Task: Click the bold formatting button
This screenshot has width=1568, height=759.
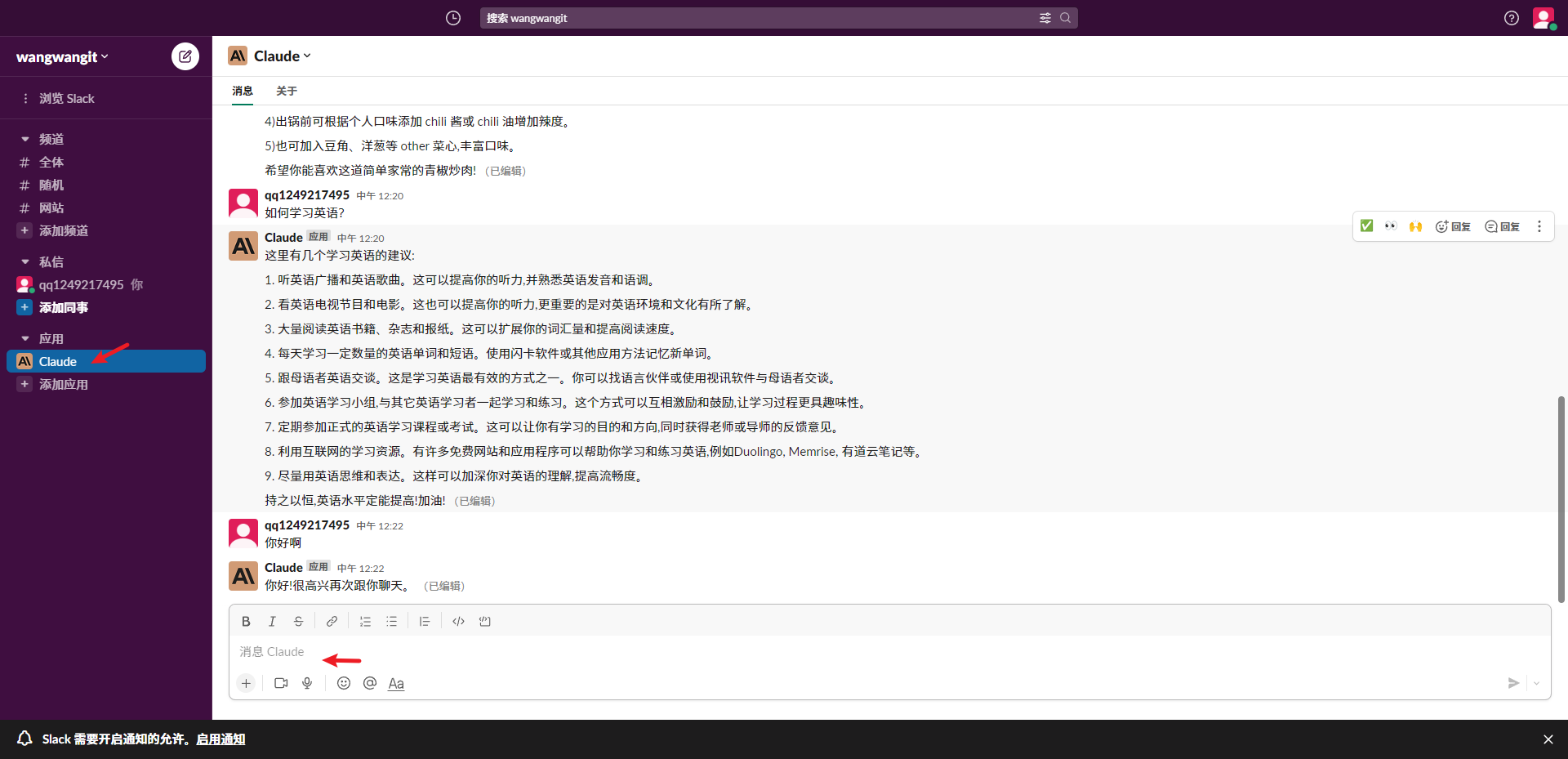Action: coord(246,622)
